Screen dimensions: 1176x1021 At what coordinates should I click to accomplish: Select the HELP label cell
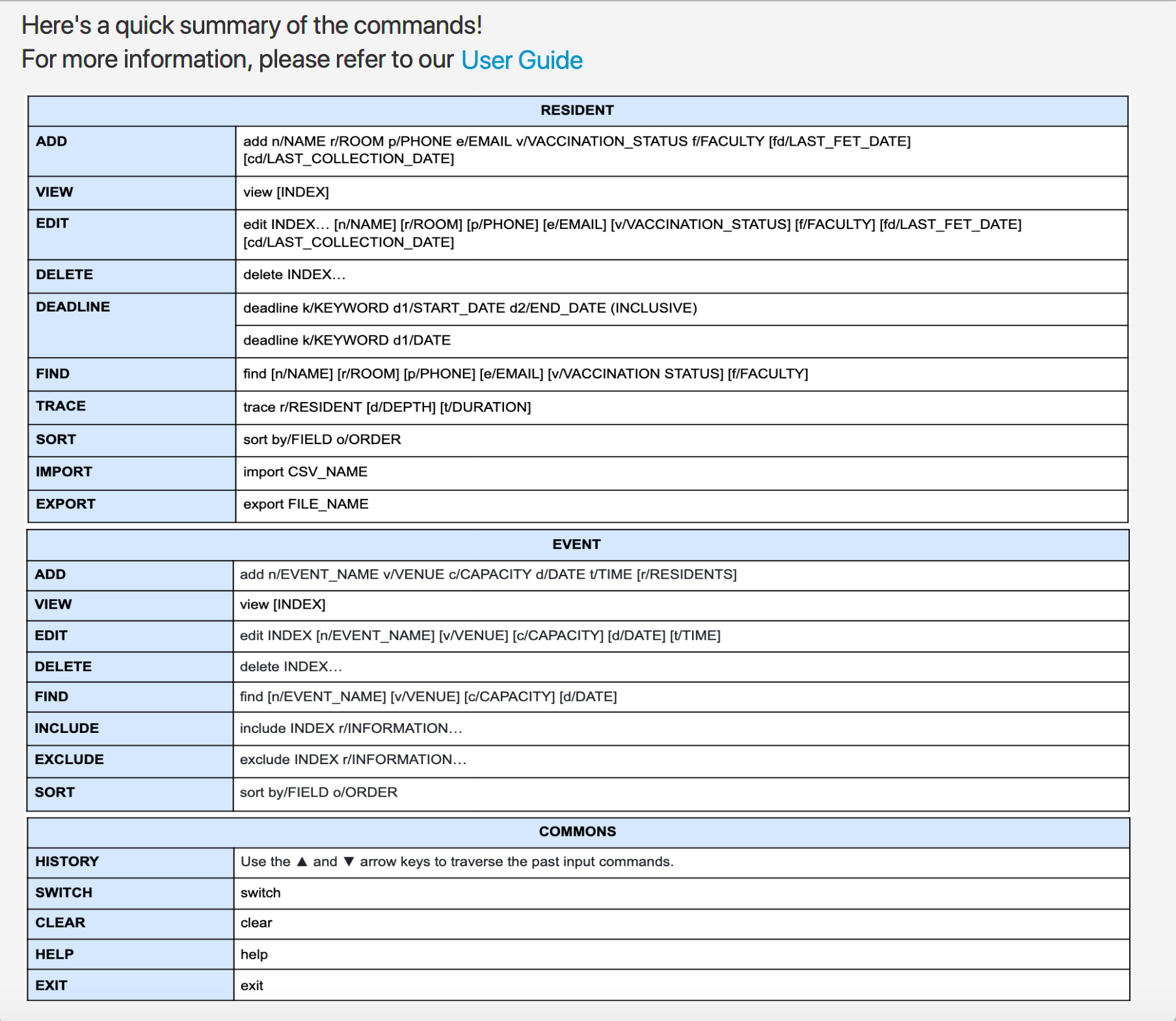pos(130,954)
